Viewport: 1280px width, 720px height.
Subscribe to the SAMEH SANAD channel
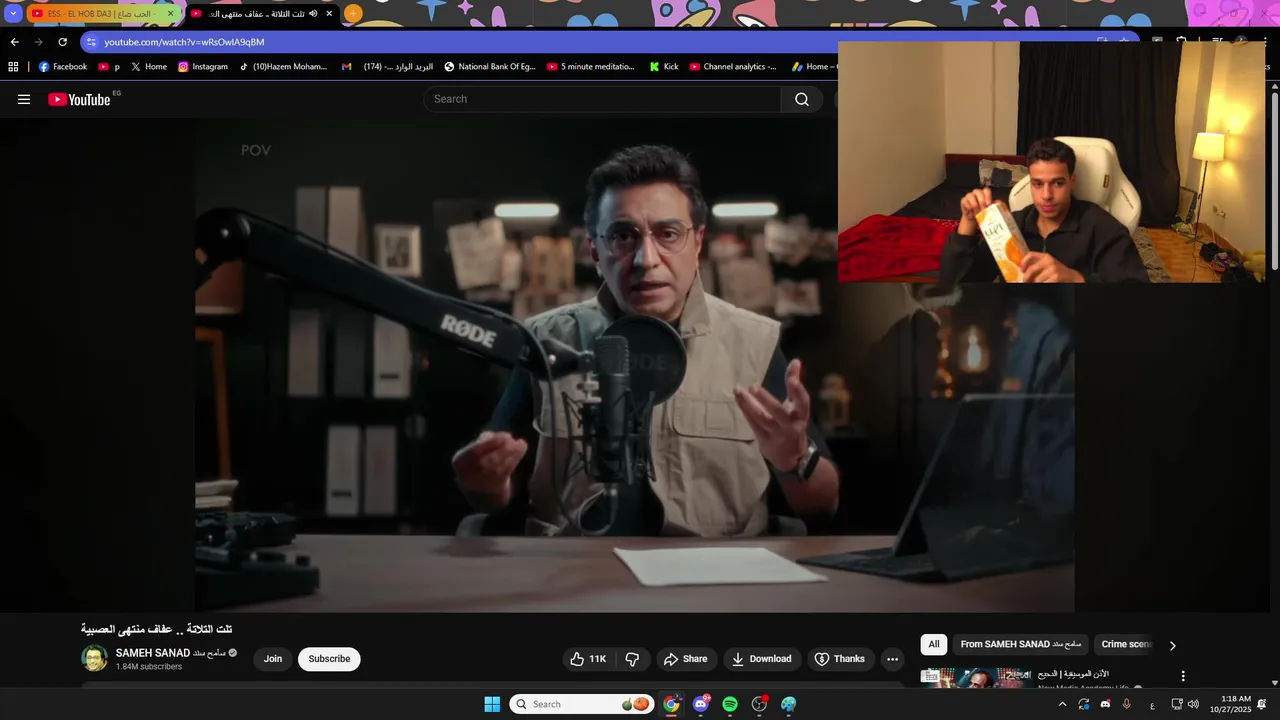[x=329, y=659]
